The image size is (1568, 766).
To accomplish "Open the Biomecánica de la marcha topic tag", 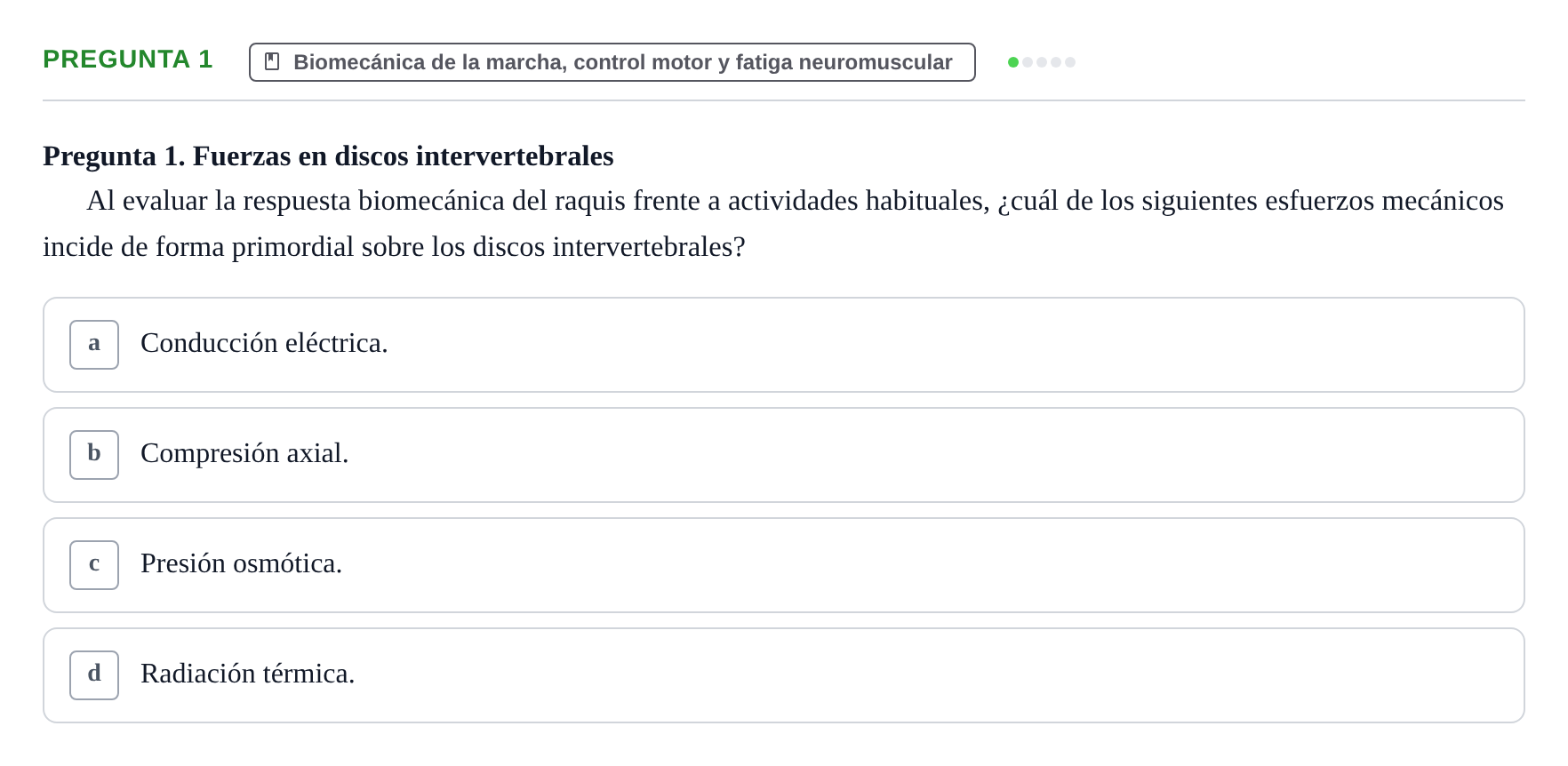I will [612, 62].
